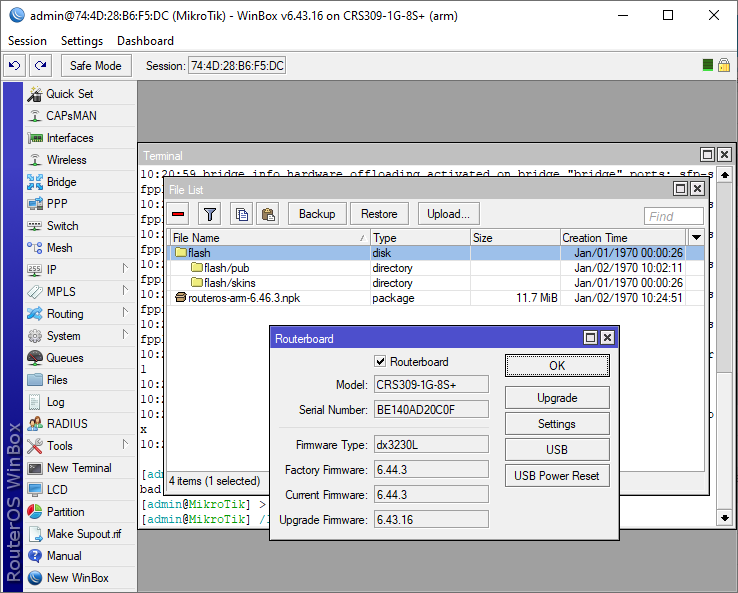The width and height of the screenshot is (738, 593).
Task: Open a New WinBox instance
Action: pos(79,578)
